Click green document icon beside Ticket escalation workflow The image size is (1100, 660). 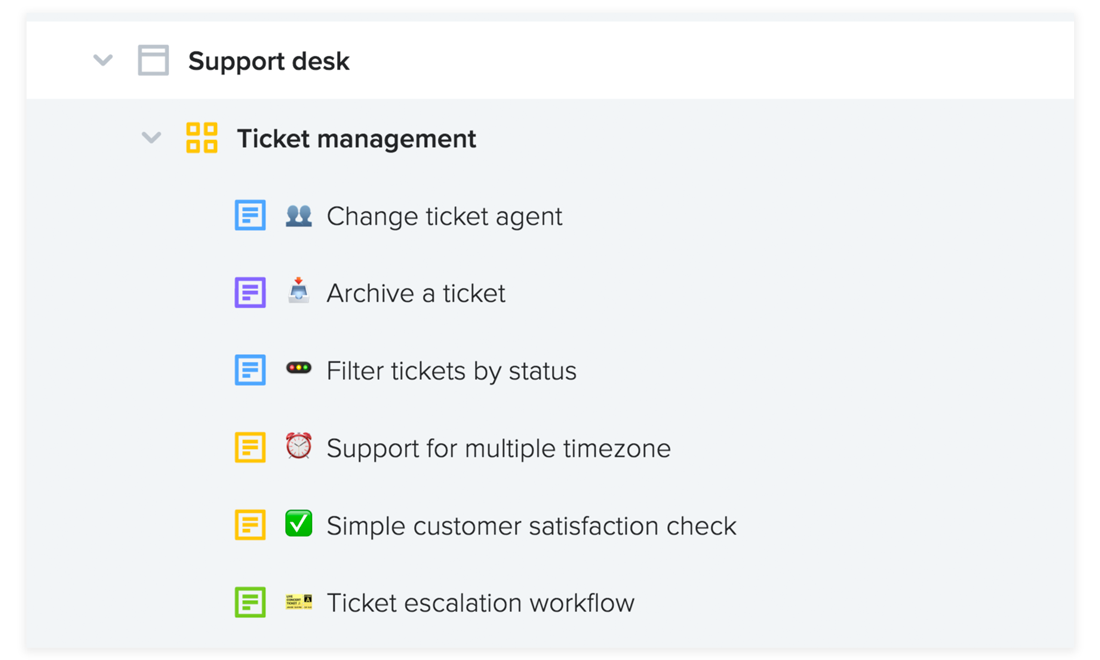point(250,602)
